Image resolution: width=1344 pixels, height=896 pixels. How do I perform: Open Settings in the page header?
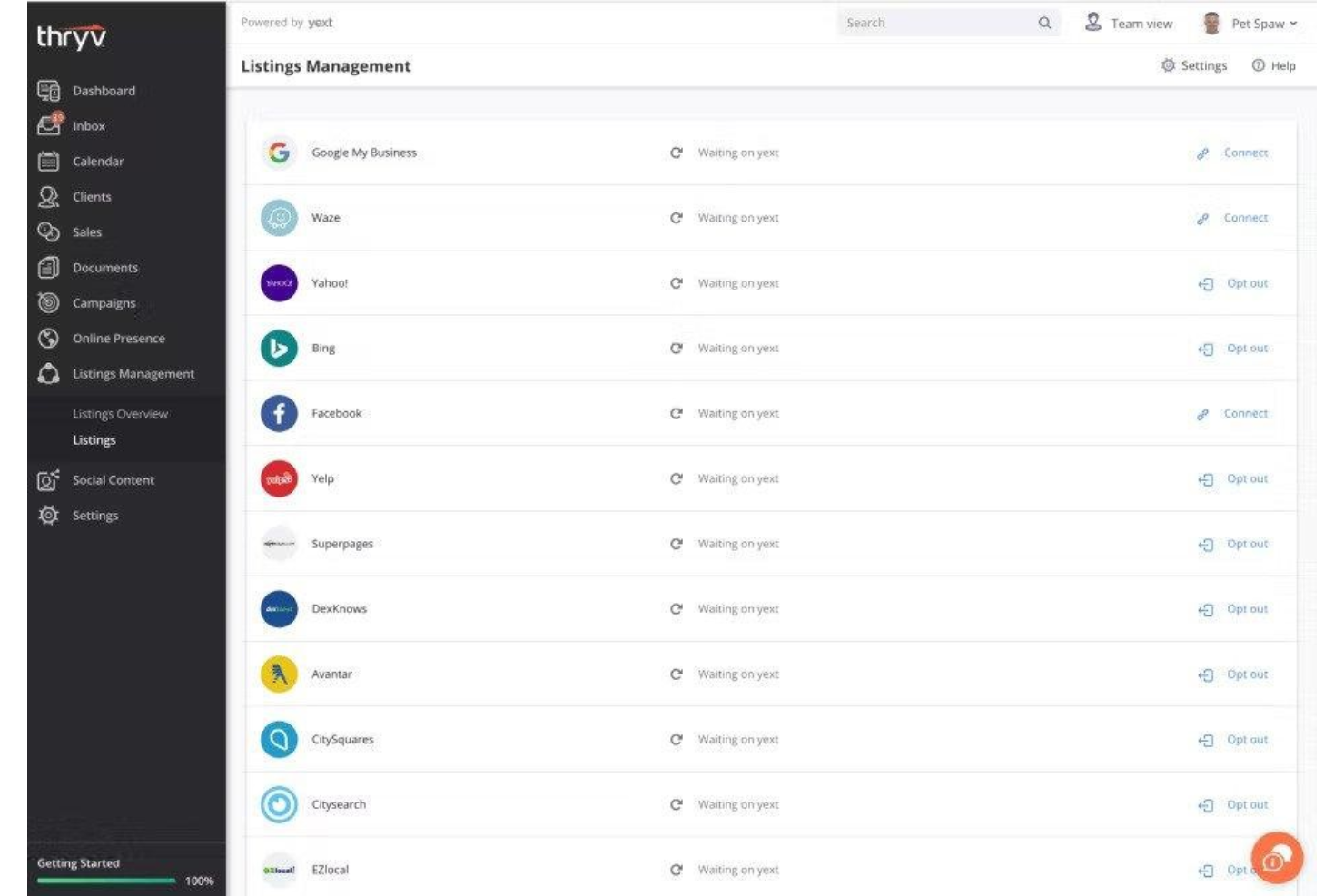[1194, 65]
